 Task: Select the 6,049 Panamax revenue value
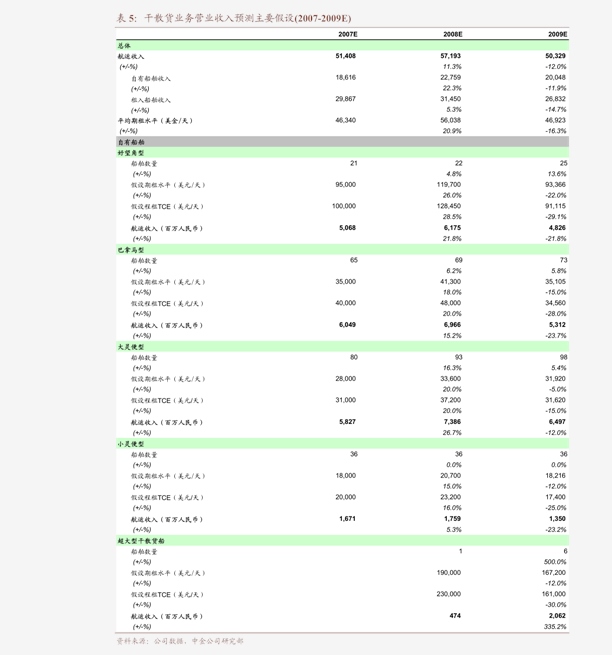pyautogui.click(x=347, y=325)
